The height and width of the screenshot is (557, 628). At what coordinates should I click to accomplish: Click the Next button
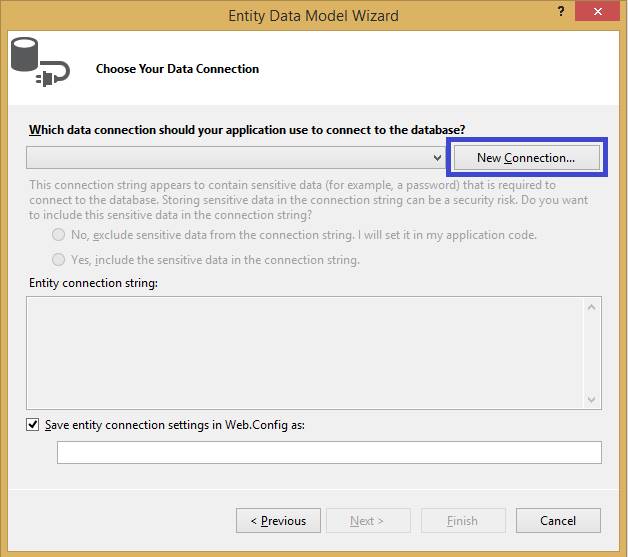366,520
